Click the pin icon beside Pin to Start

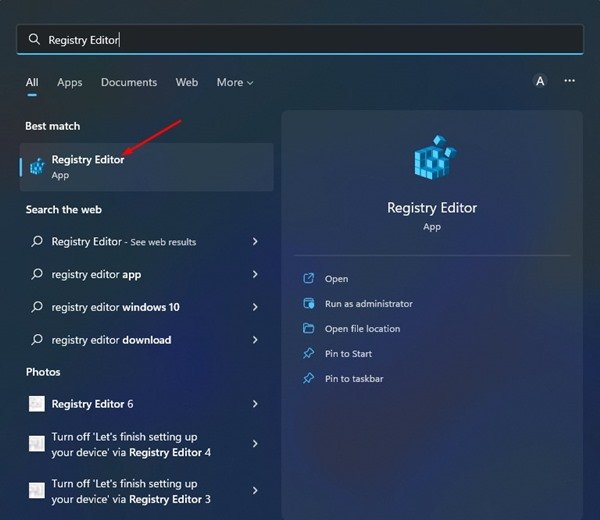coord(308,353)
